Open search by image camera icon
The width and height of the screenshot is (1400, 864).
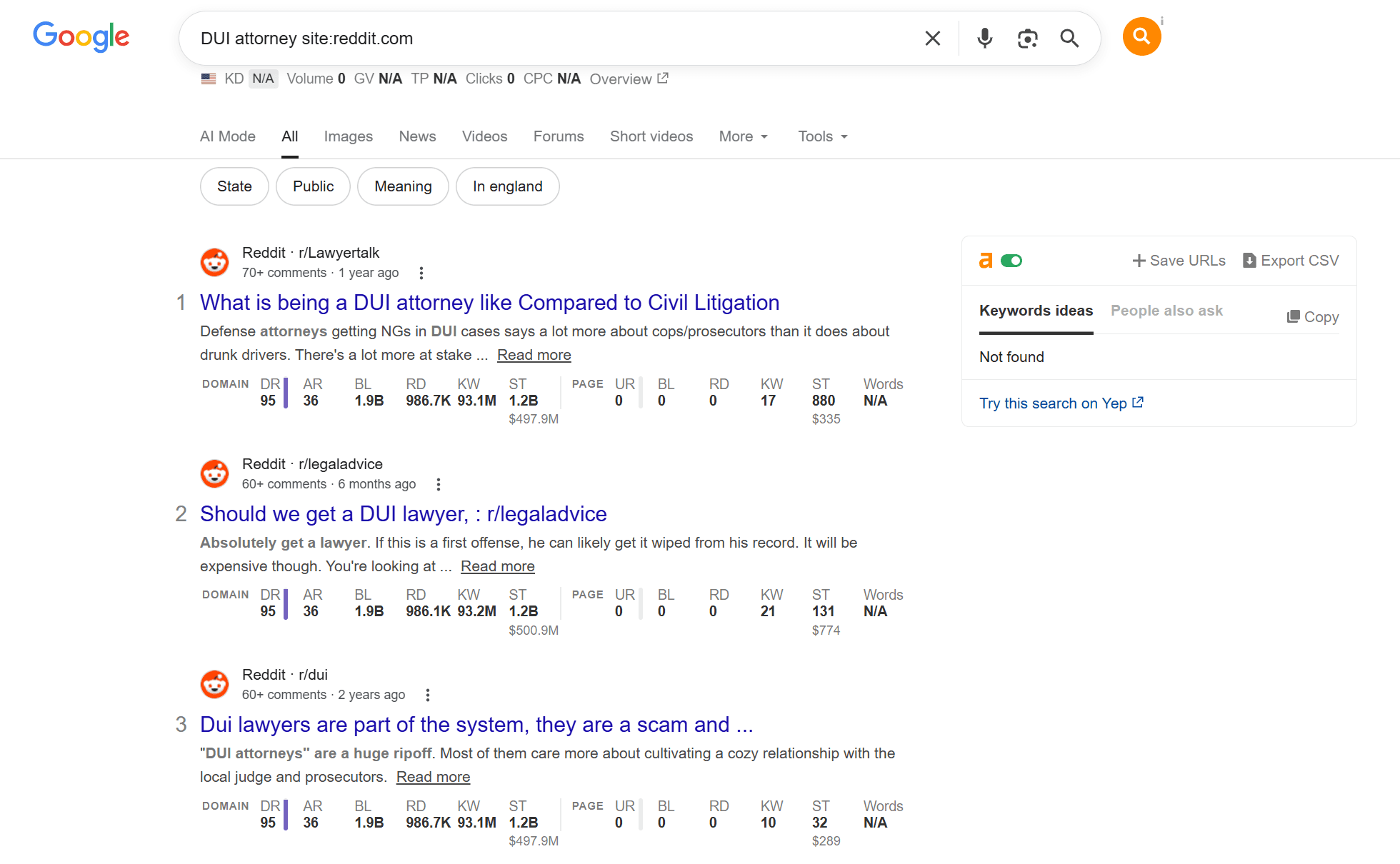1027,39
